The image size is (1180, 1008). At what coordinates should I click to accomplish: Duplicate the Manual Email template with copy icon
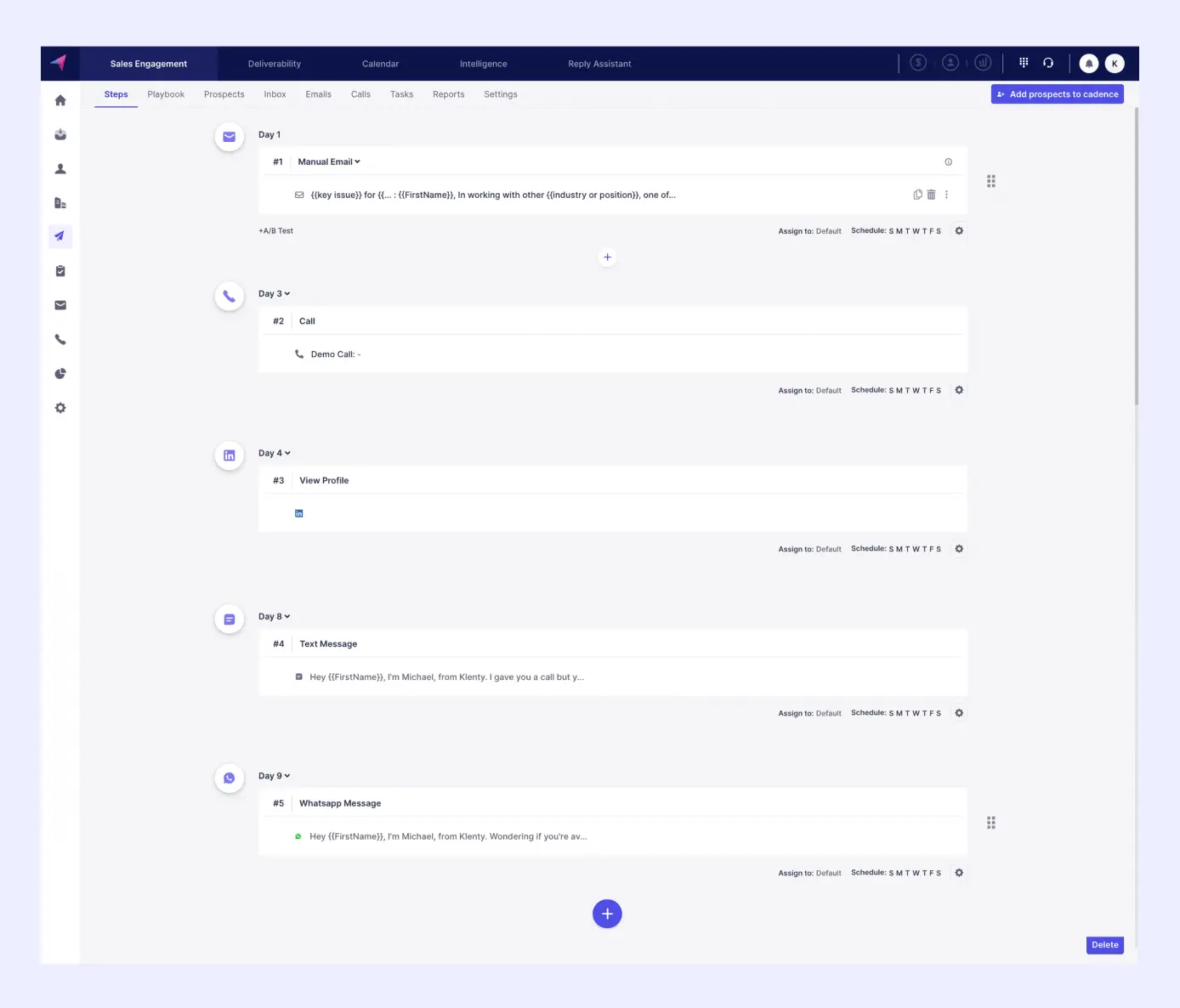[917, 195]
